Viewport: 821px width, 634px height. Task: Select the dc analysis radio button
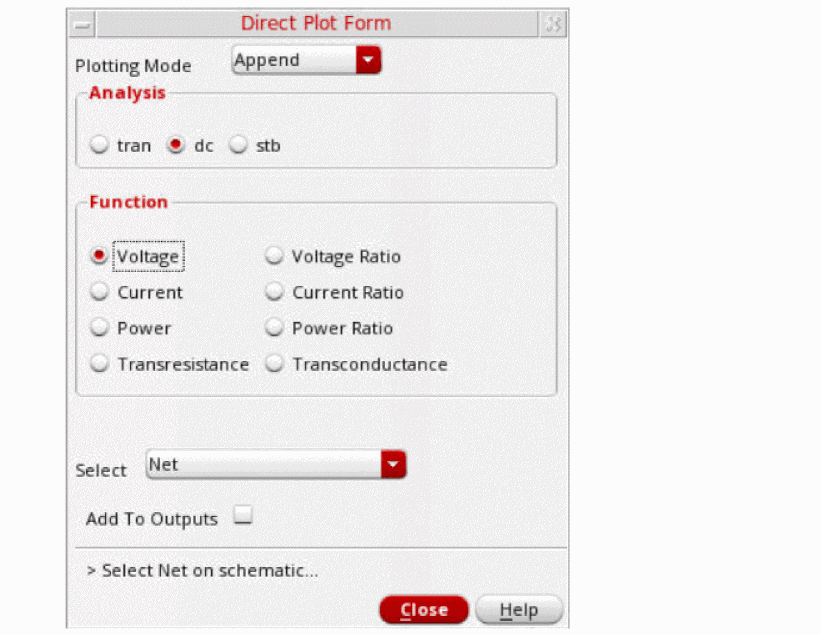(175, 145)
